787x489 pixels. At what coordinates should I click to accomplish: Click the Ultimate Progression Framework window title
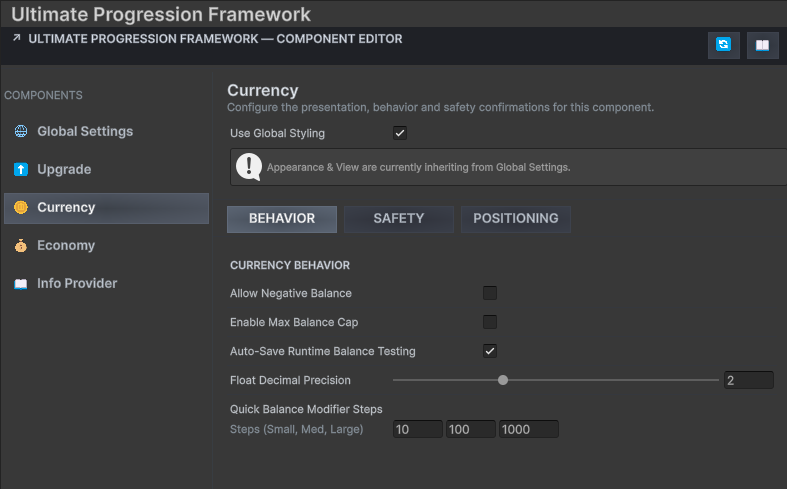click(161, 14)
